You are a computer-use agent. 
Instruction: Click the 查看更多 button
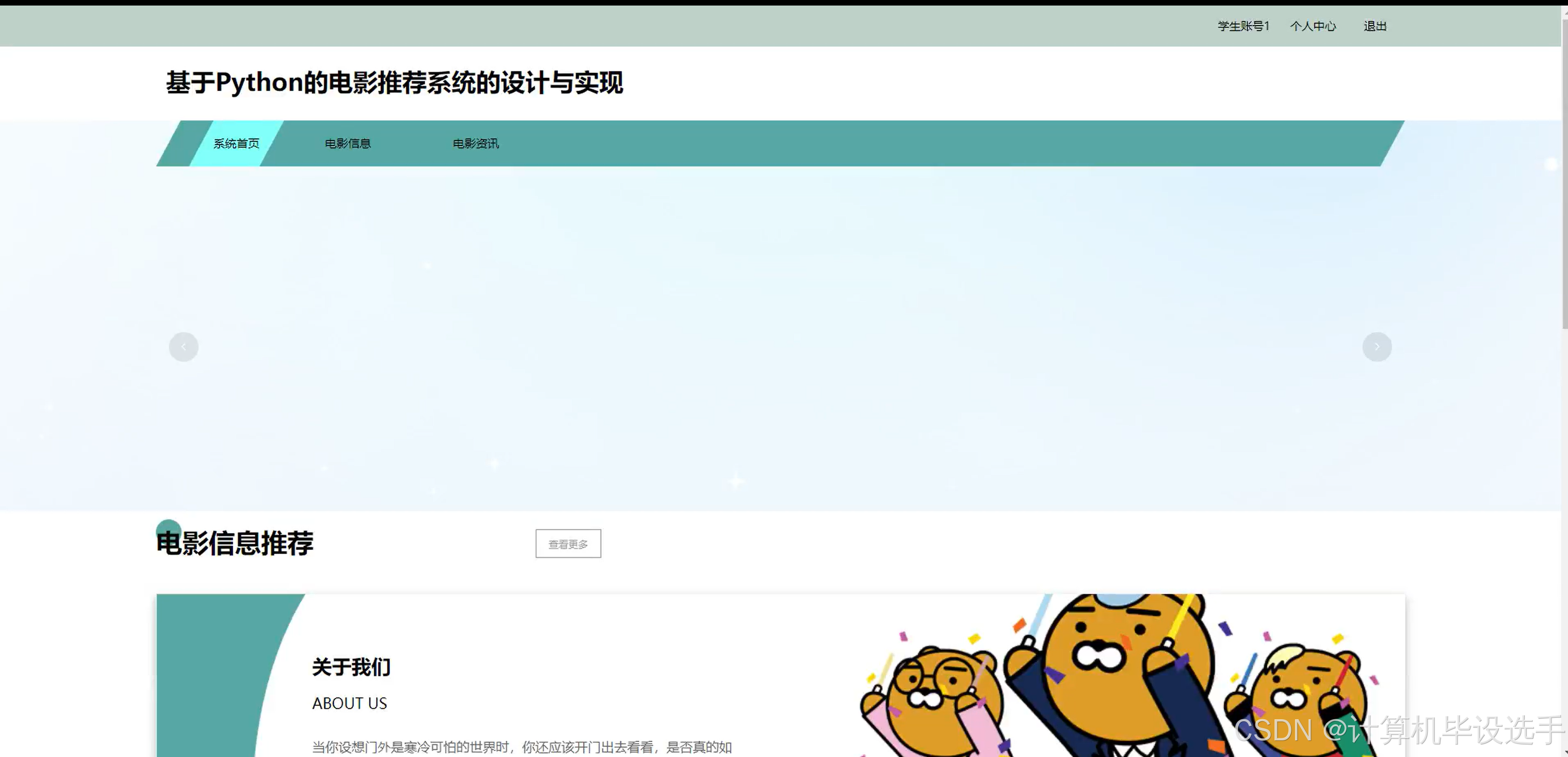pyautogui.click(x=568, y=543)
